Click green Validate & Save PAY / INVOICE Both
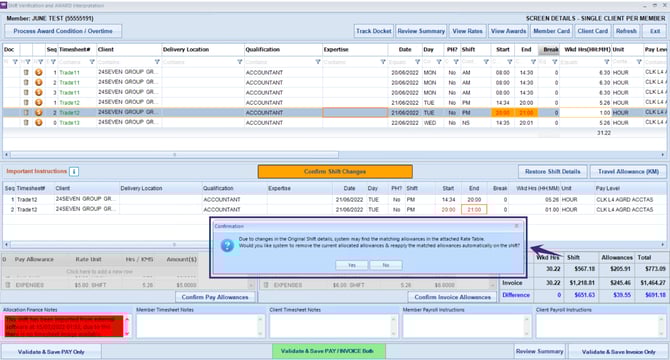This screenshot has height=360, width=670. pos(329,351)
